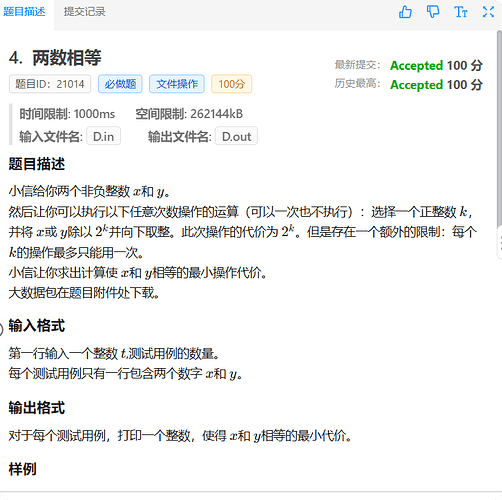Click the D.out output file name
Screen dimensions: 502x500
click(237, 136)
